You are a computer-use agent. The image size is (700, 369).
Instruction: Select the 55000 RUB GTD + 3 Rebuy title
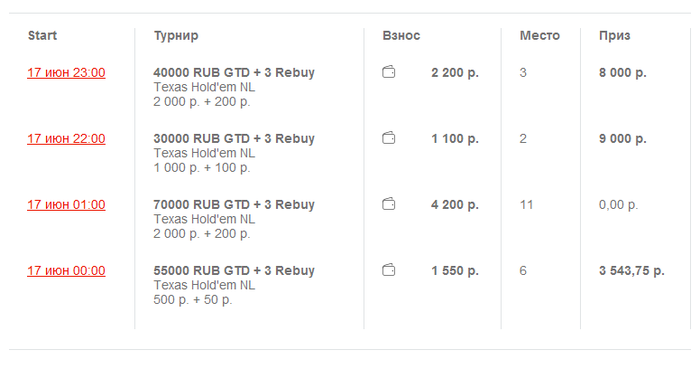click(234, 270)
